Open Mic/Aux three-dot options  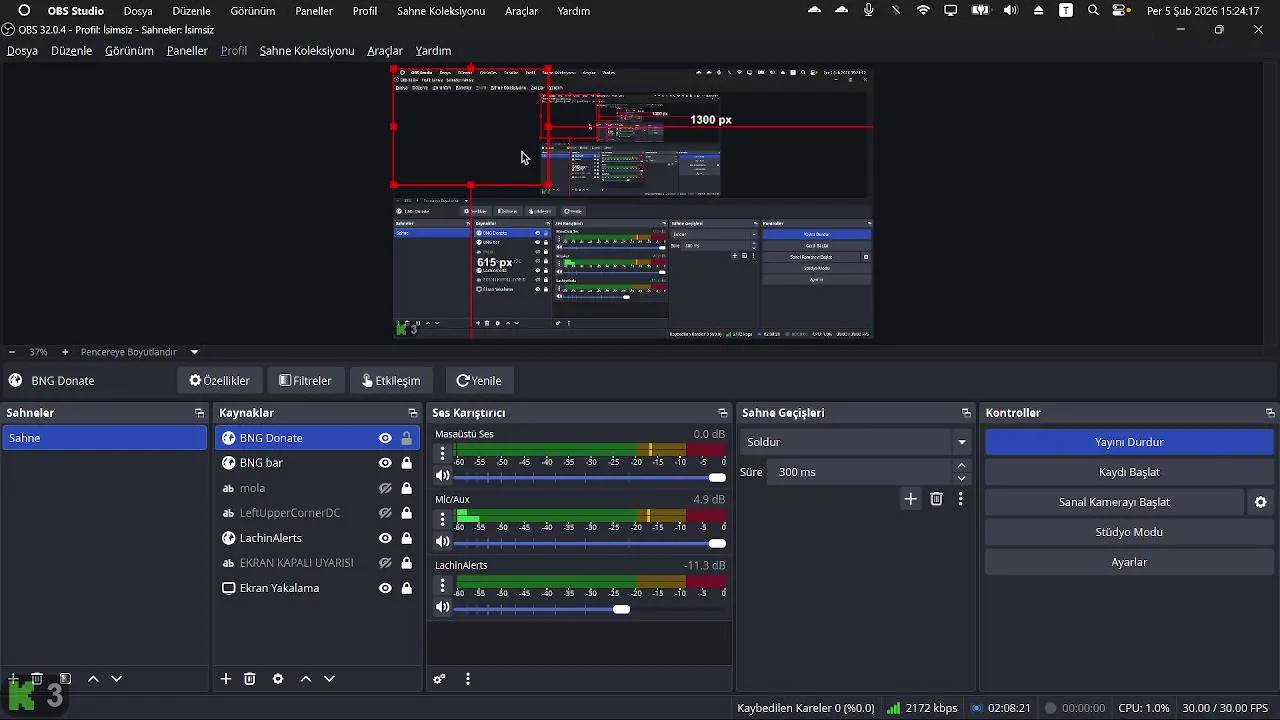(x=443, y=519)
